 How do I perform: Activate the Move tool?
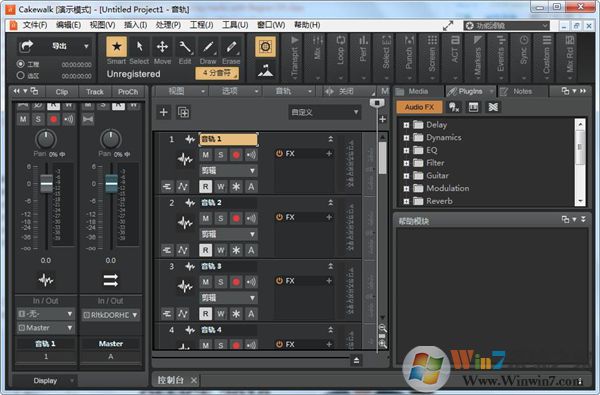click(x=162, y=47)
